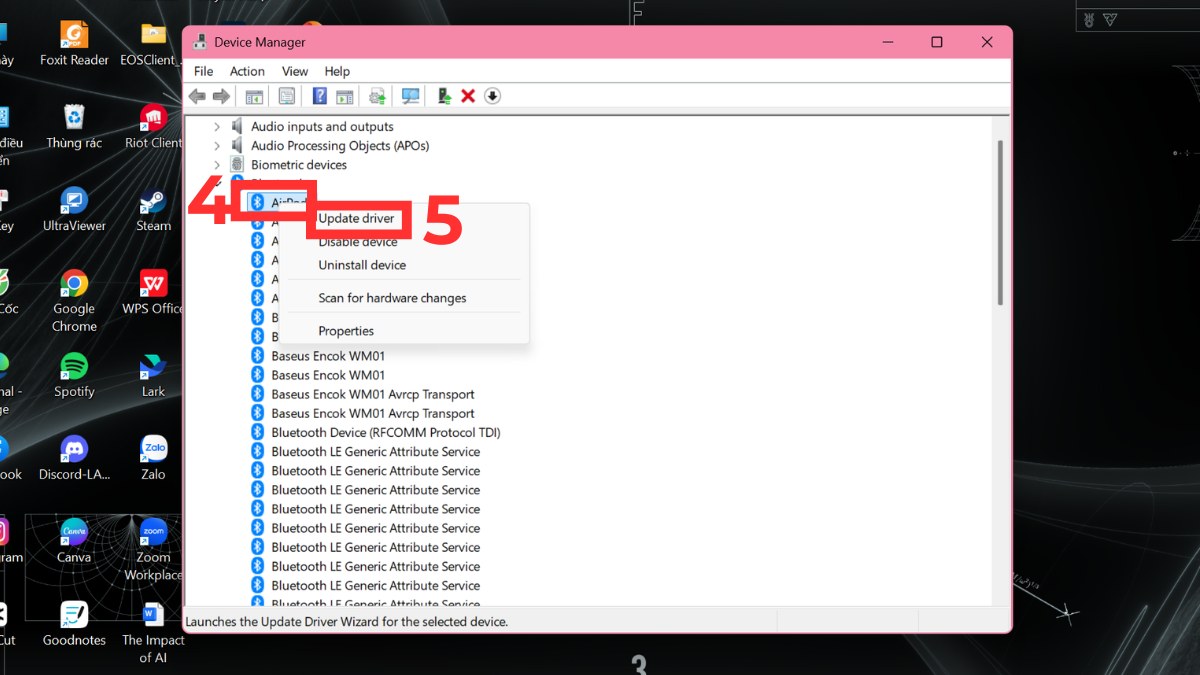Click the blue question mark Help icon
This screenshot has height=675, width=1200.
pyautogui.click(x=320, y=96)
